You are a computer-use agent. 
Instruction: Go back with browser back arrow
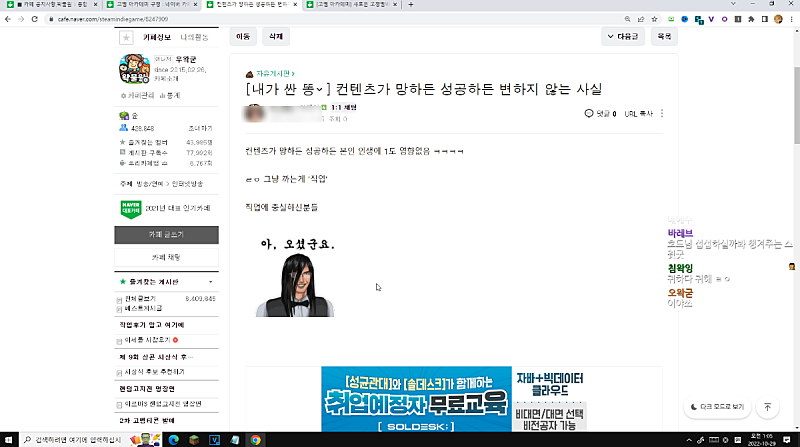click(x=8, y=19)
